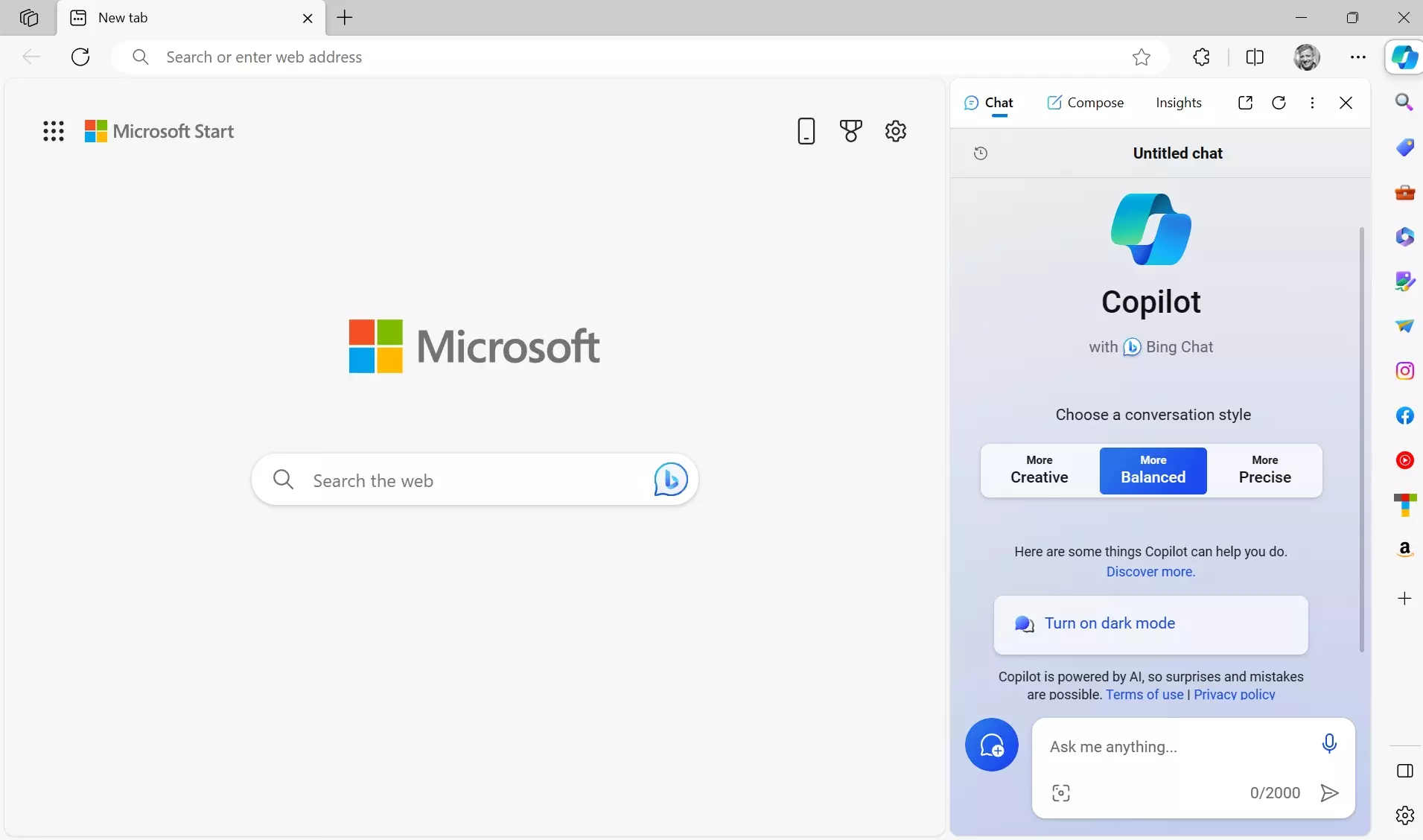Open the sidebar Microsoft 365 icon
1423x840 pixels.
pos(1404,237)
